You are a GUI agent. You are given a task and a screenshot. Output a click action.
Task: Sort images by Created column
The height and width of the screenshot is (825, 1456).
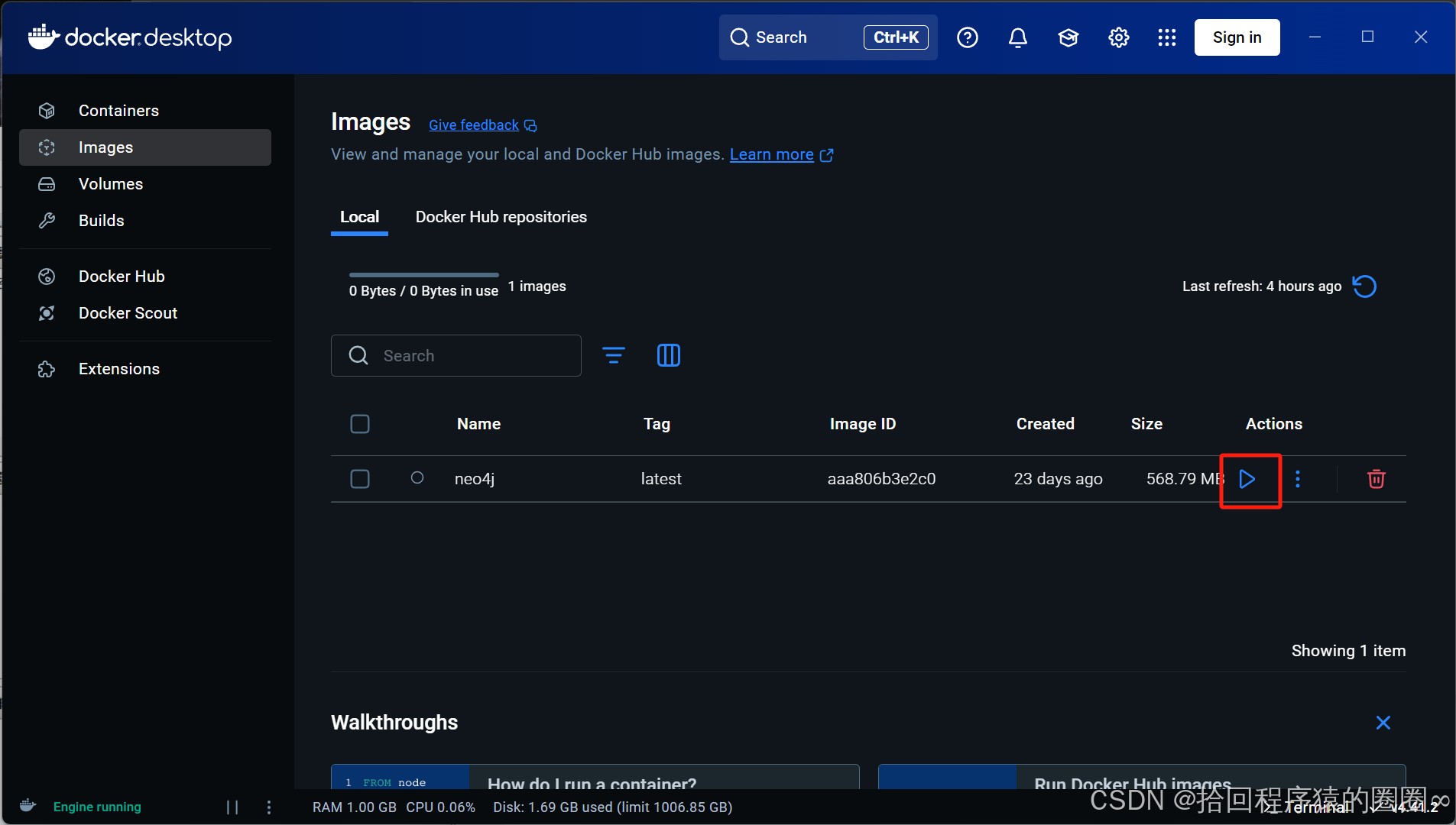click(x=1046, y=424)
